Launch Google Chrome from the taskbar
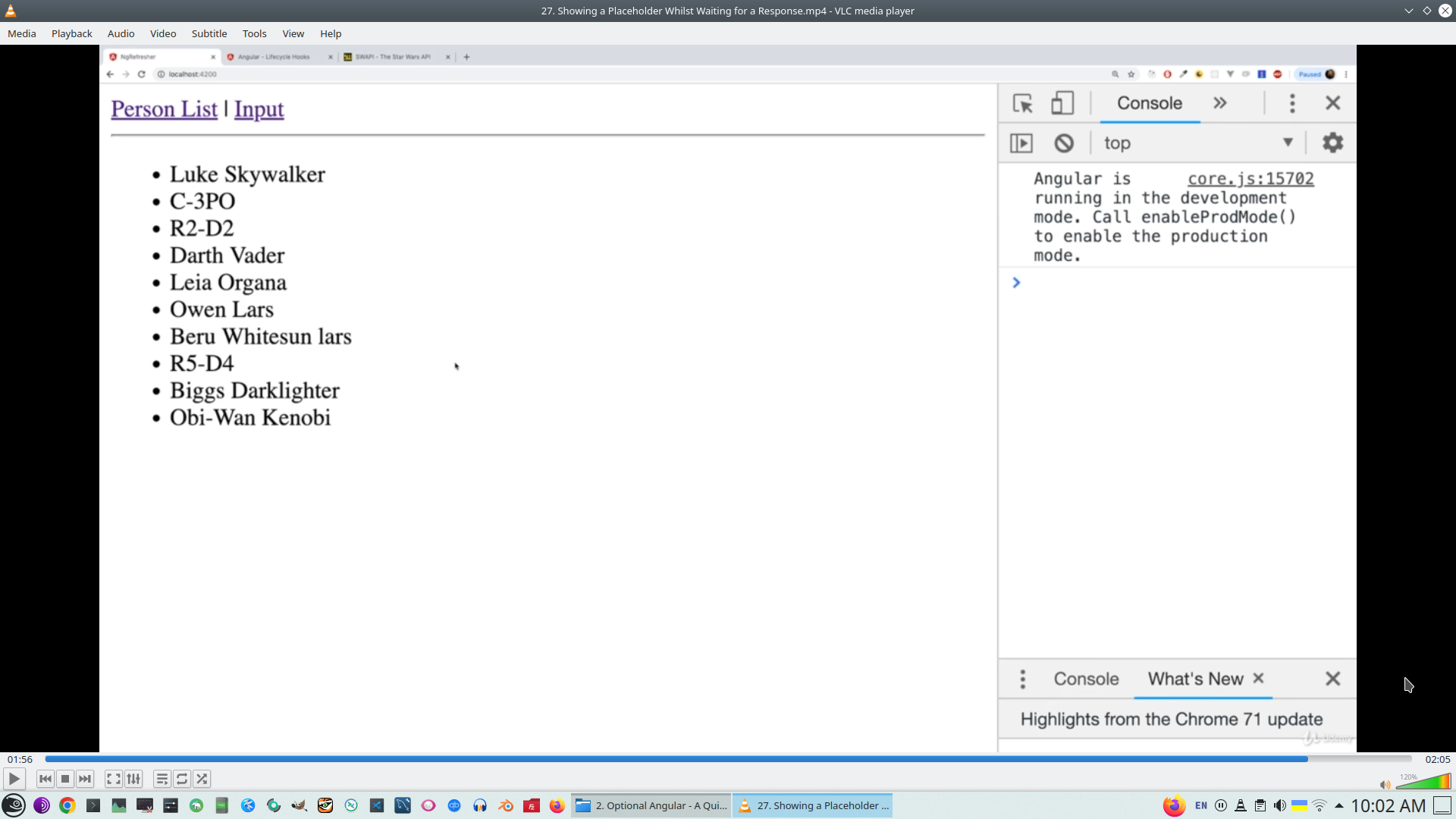 pos(67,805)
